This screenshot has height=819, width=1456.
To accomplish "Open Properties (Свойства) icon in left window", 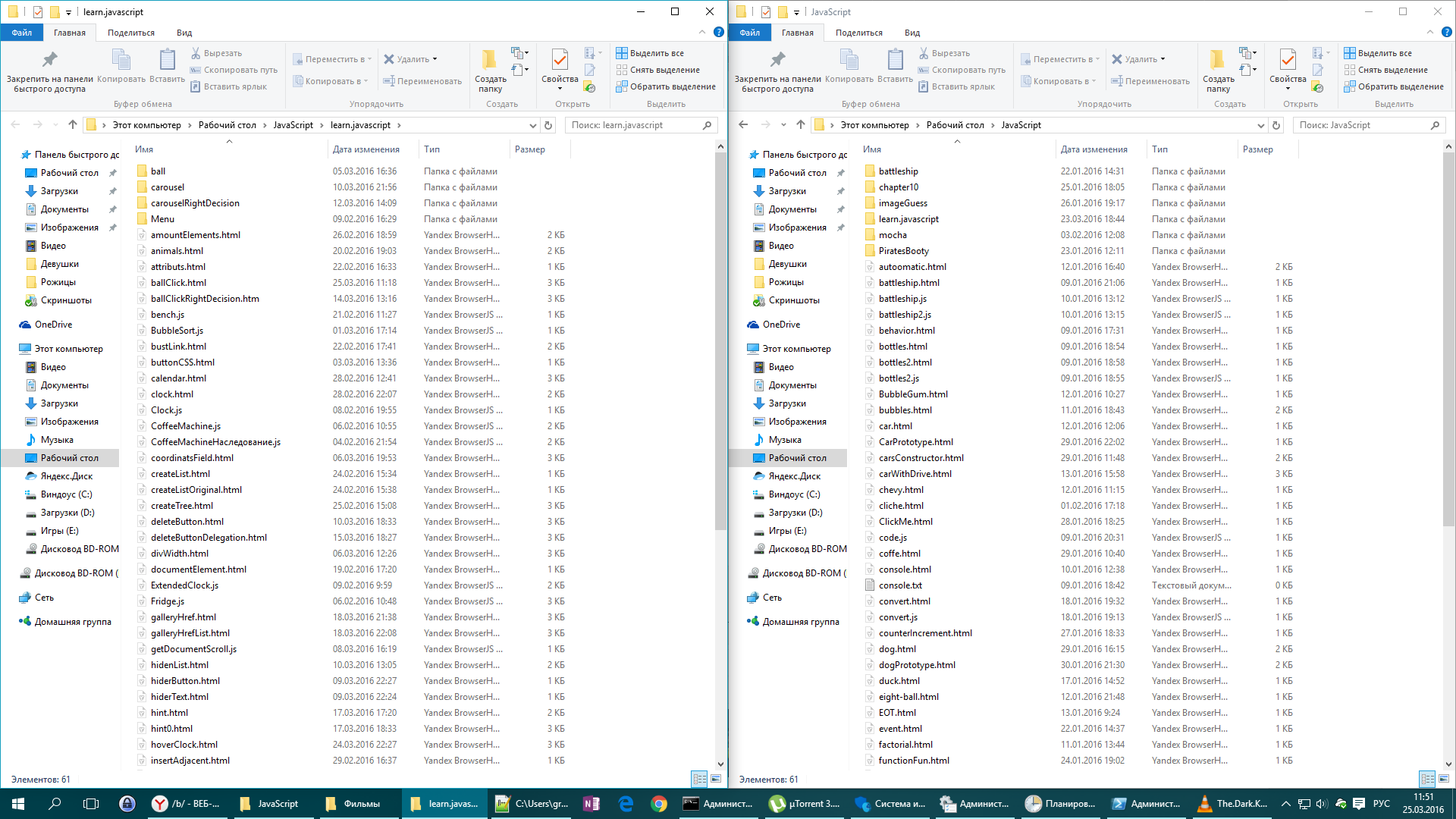I will (x=560, y=61).
